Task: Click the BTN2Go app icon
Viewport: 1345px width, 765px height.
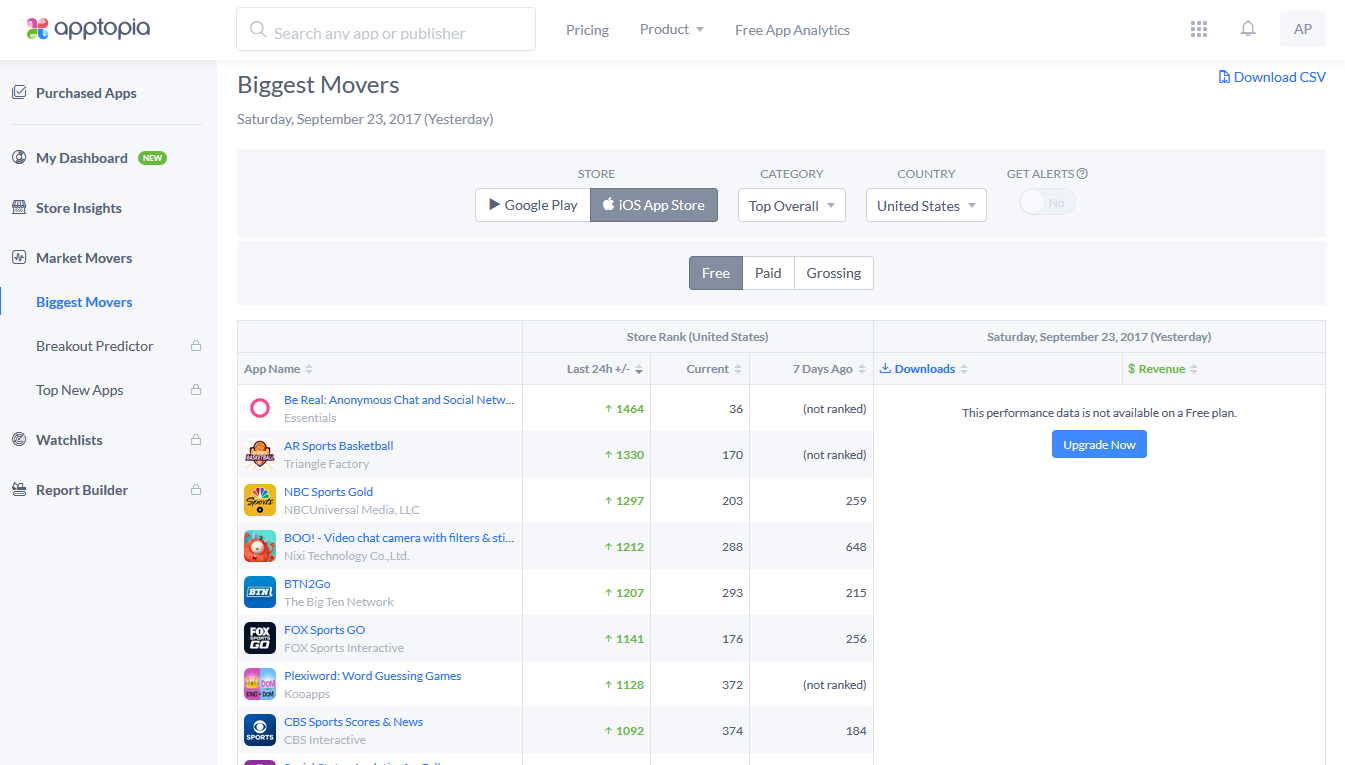Action: pyautogui.click(x=260, y=592)
